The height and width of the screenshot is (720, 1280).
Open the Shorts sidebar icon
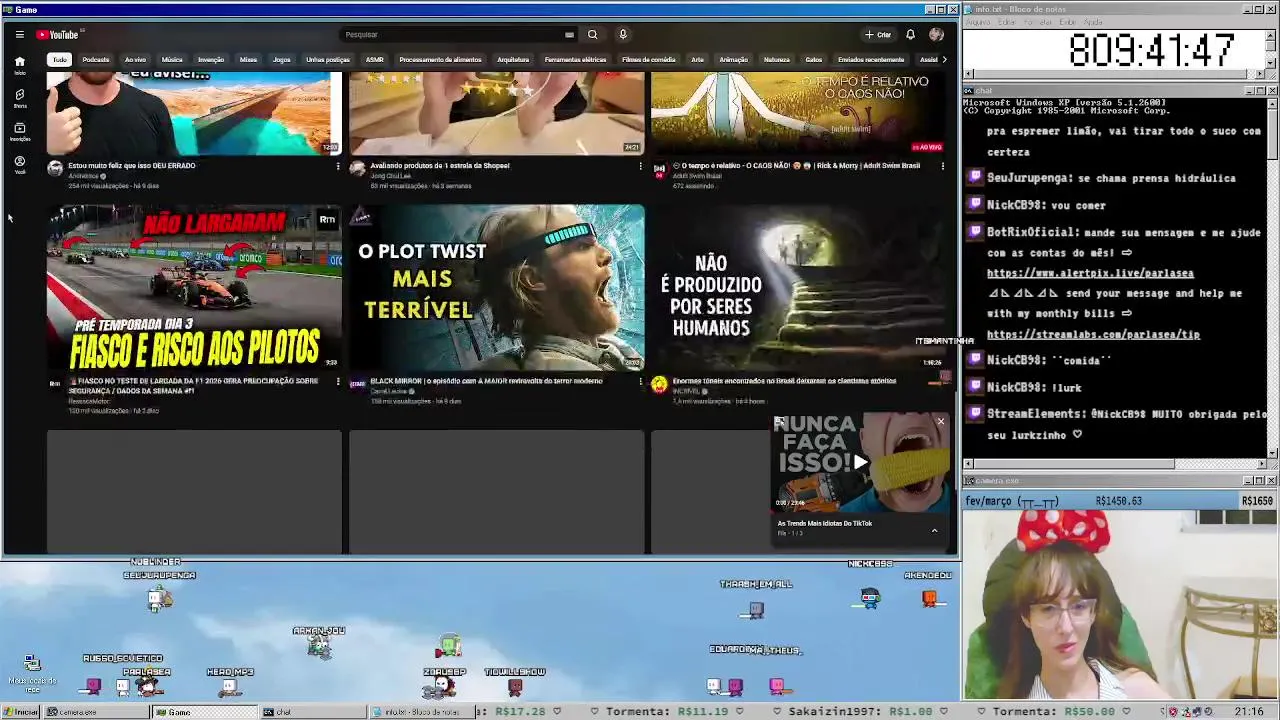19,98
